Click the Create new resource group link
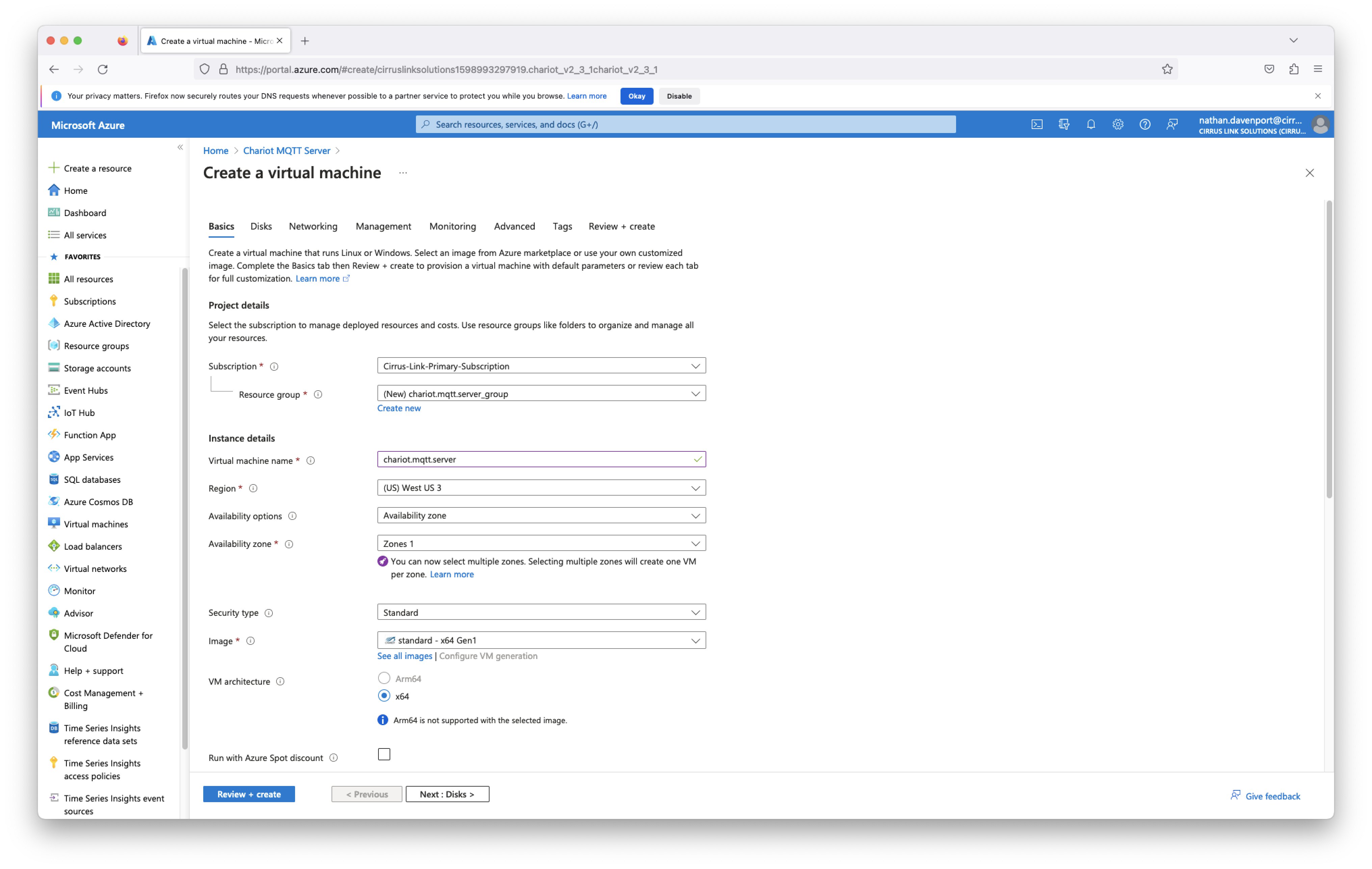 pos(399,408)
